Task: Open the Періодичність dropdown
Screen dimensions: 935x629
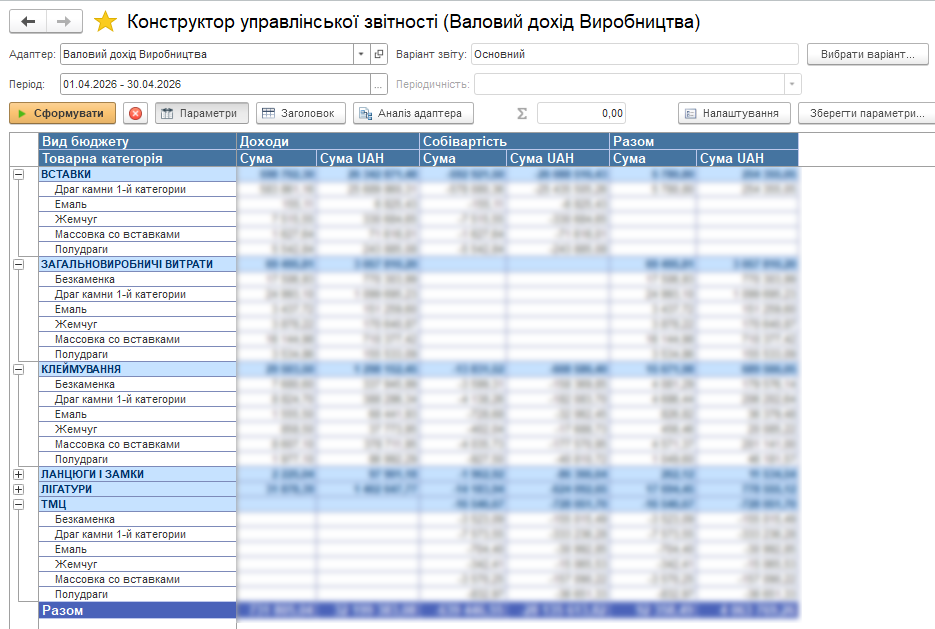Action: point(792,84)
